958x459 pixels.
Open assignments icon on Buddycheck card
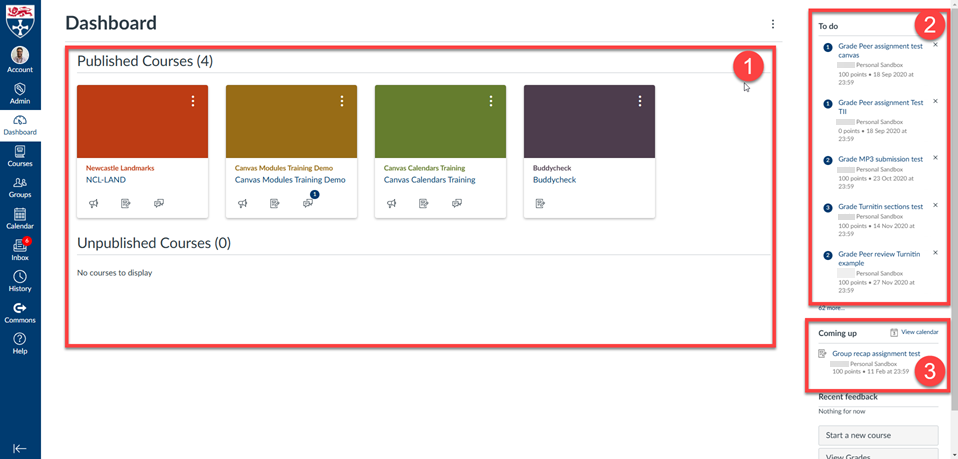541,204
